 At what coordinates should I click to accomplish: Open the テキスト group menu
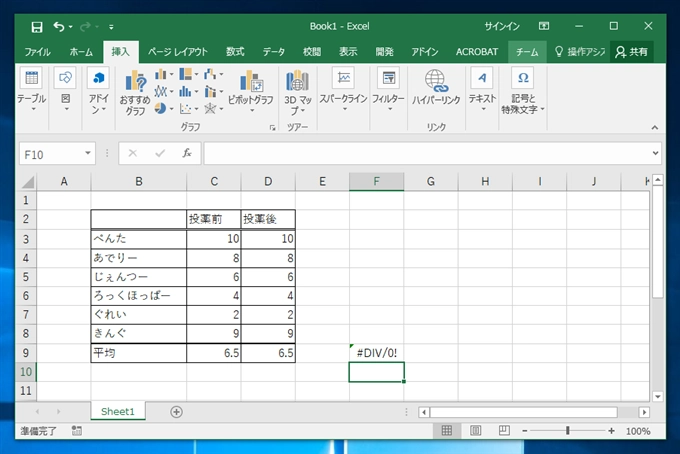(x=482, y=90)
